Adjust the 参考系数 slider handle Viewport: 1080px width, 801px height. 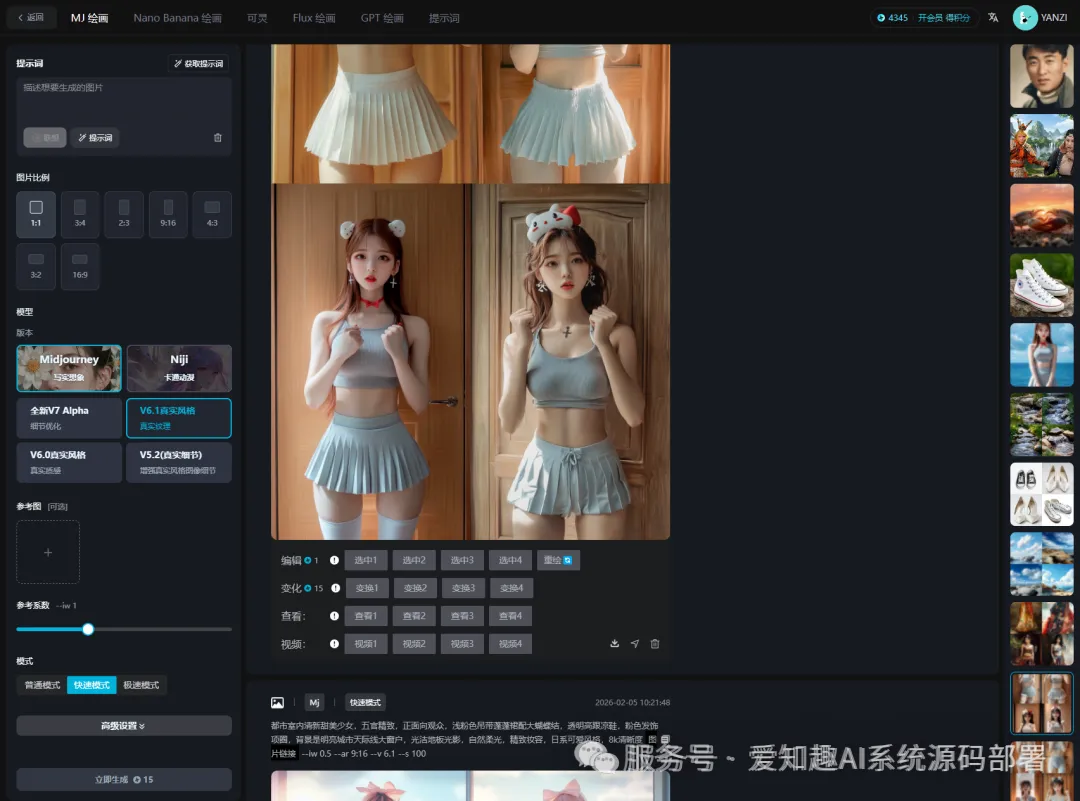pyautogui.click(x=88, y=629)
